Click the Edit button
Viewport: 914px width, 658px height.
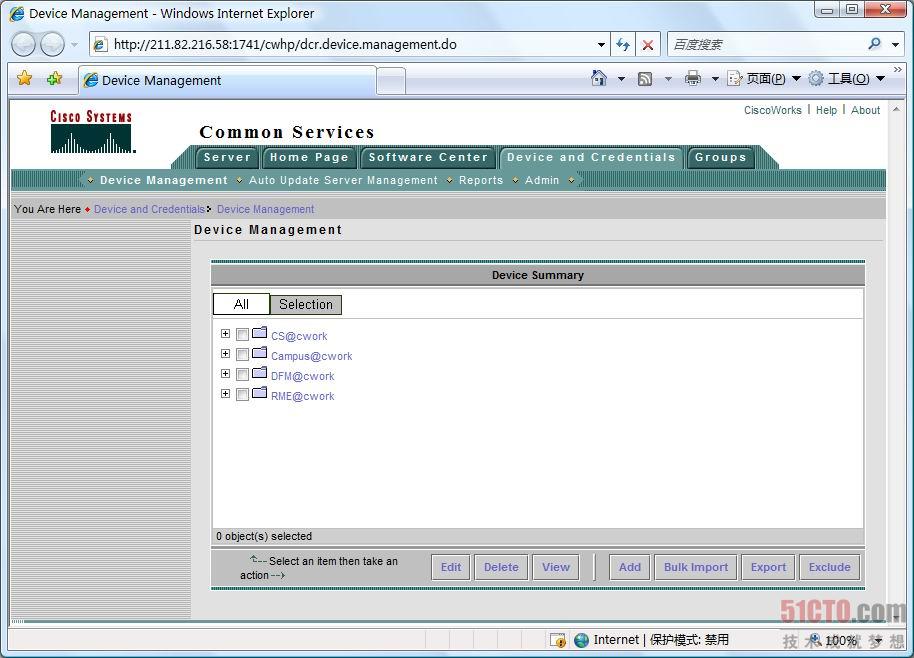coord(451,567)
